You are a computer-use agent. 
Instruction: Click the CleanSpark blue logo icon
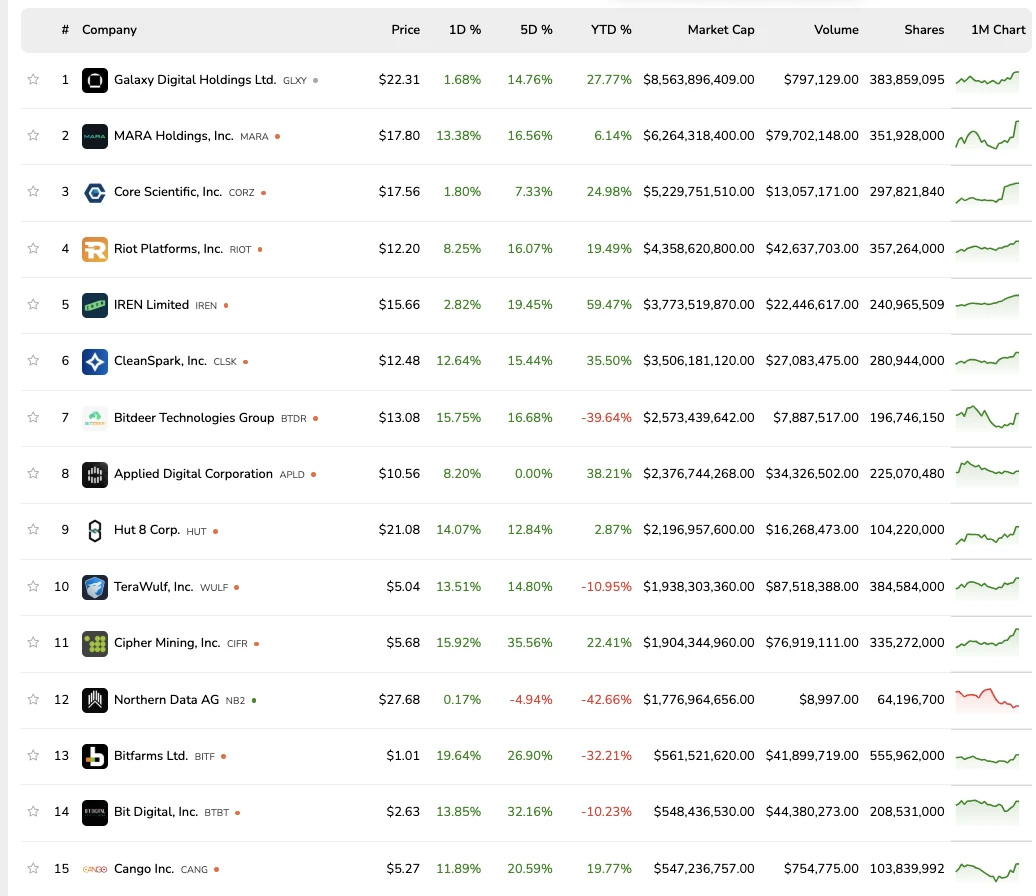tap(95, 361)
